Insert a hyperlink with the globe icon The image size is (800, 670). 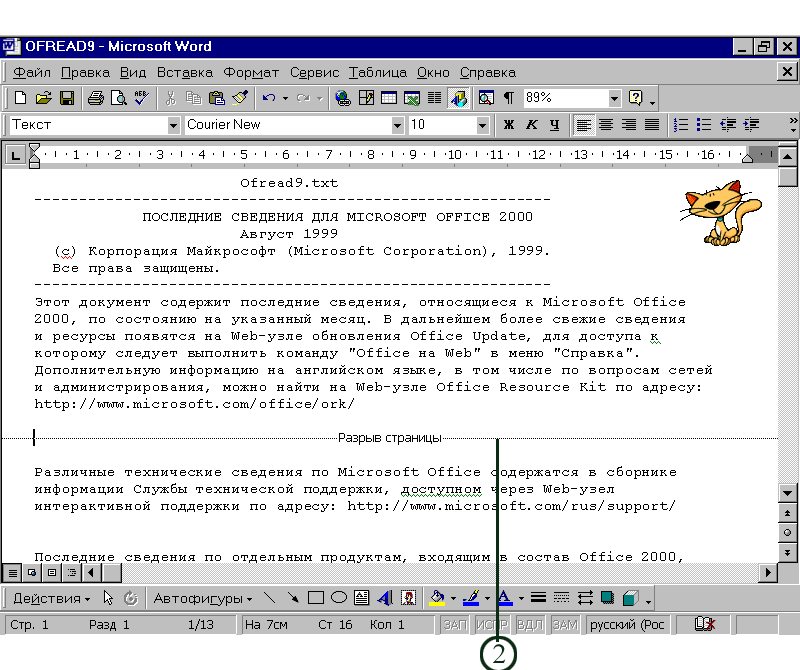(x=342, y=97)
